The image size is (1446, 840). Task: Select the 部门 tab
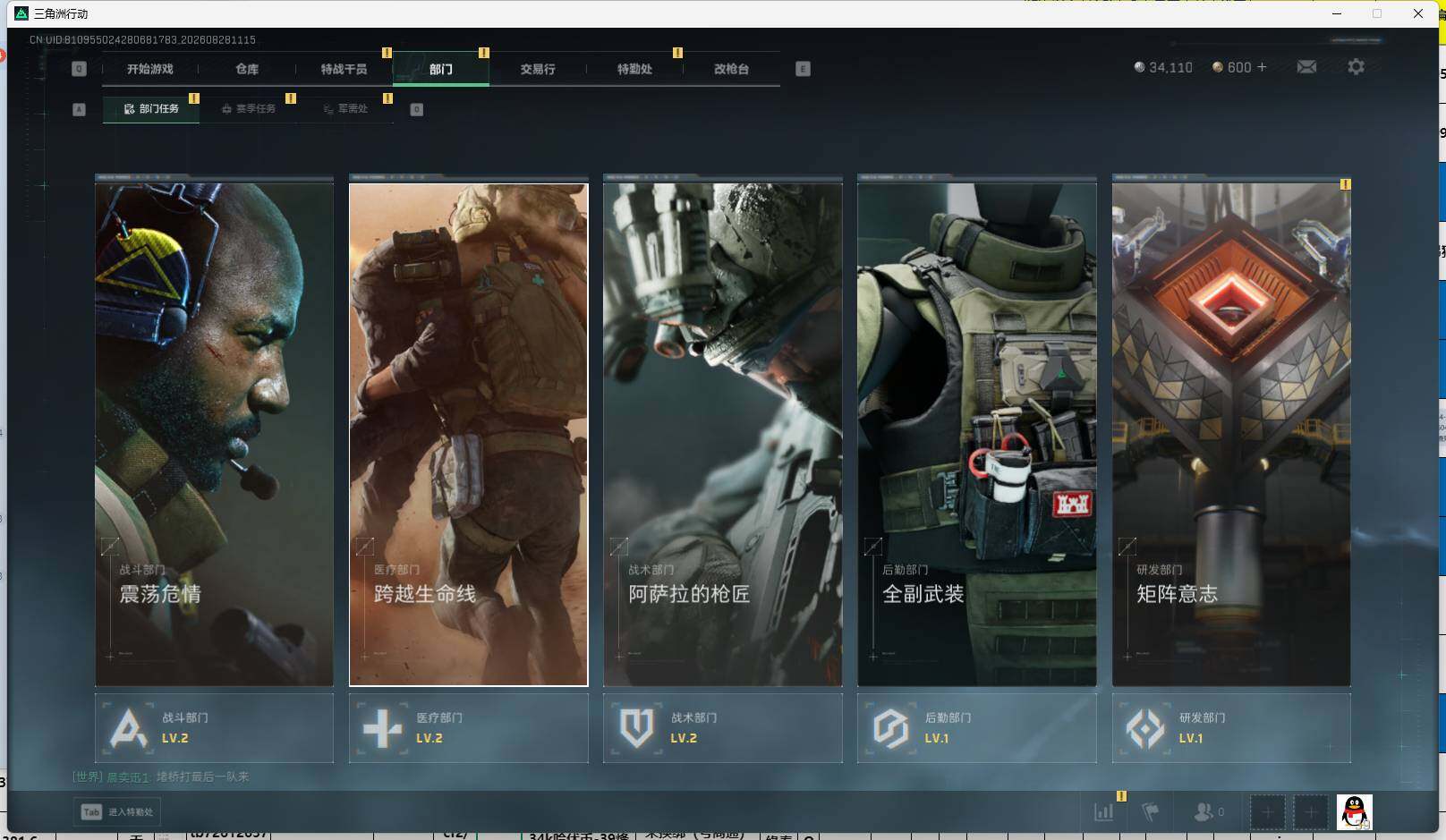(441, 69)
